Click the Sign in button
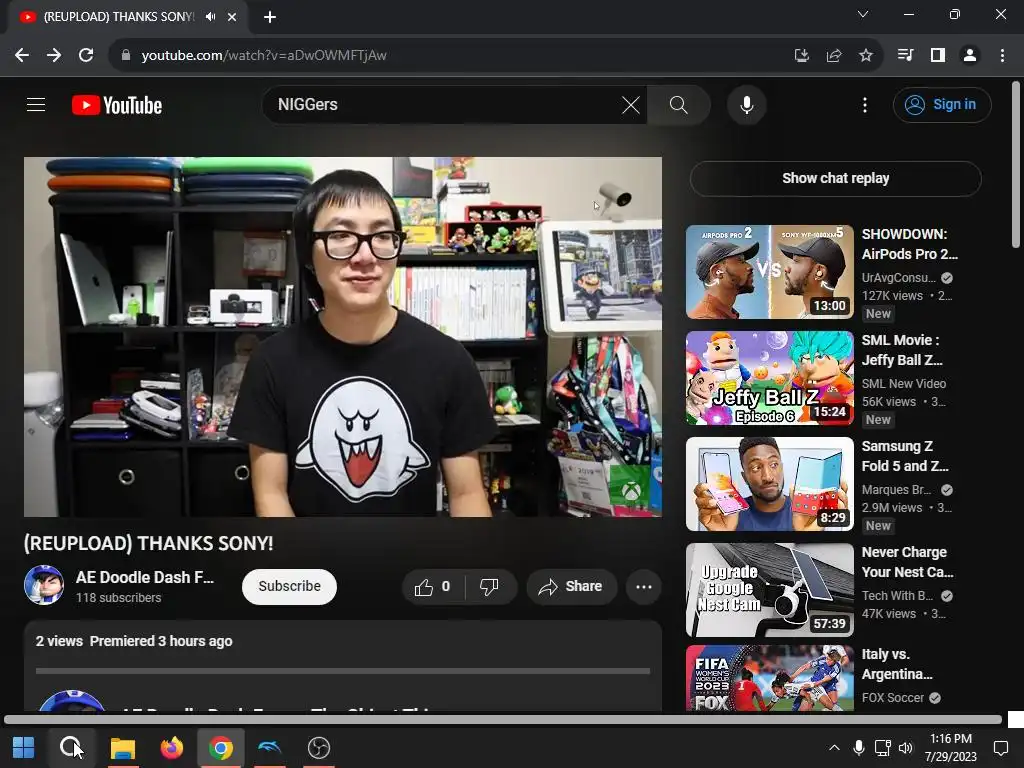The width and height of the screenshot is (1024, 768). [942, 104]
